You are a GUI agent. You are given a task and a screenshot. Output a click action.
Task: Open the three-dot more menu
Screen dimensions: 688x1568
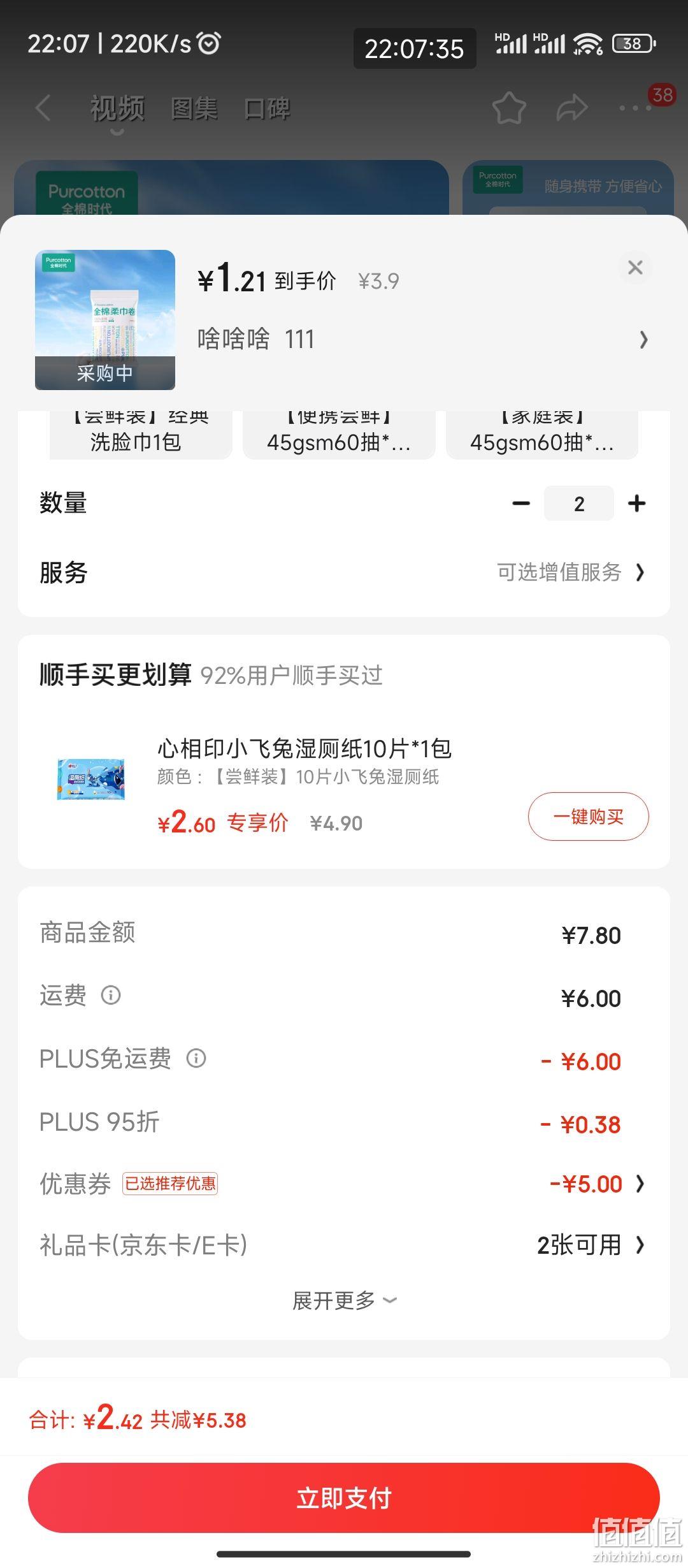point(635,108)
